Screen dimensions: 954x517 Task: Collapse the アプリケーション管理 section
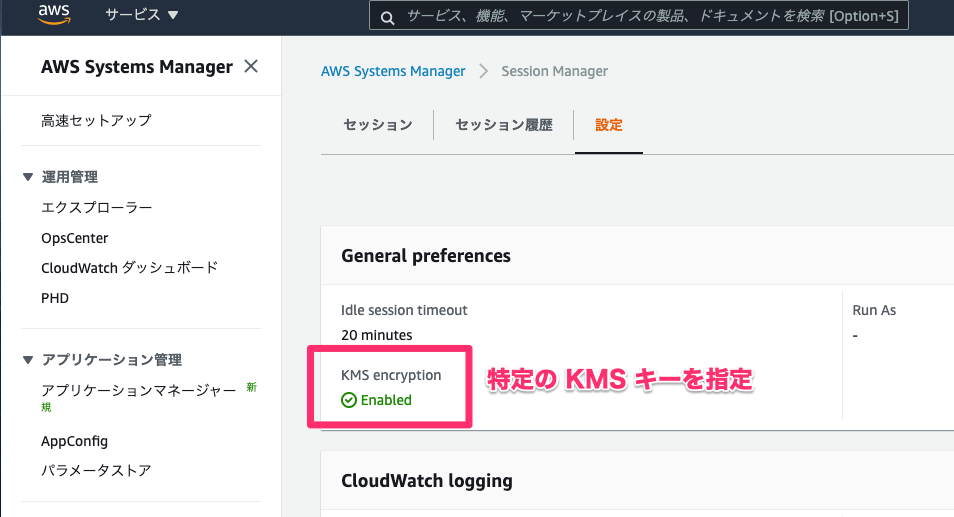(28, 360)
